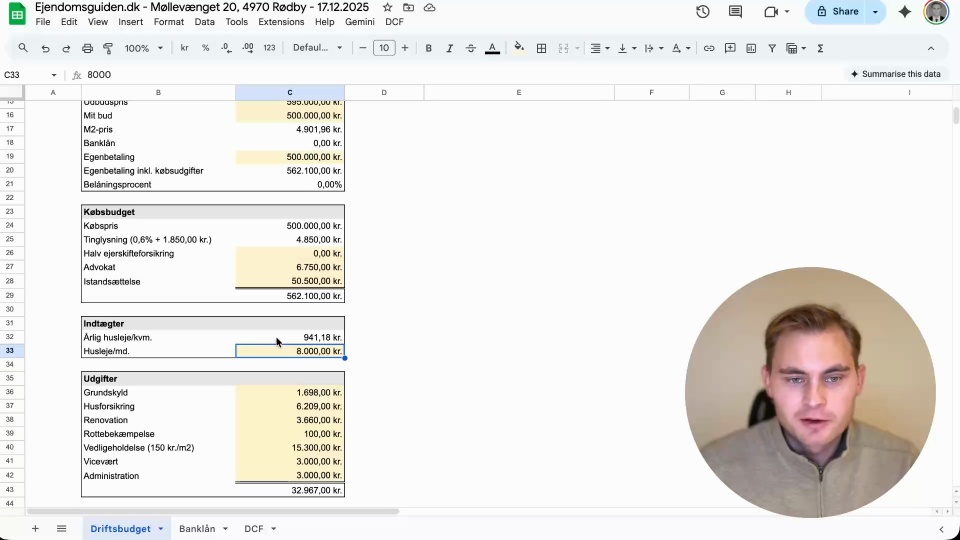Decrease font size
Screen dimensions: 960x540
(362, 48)
